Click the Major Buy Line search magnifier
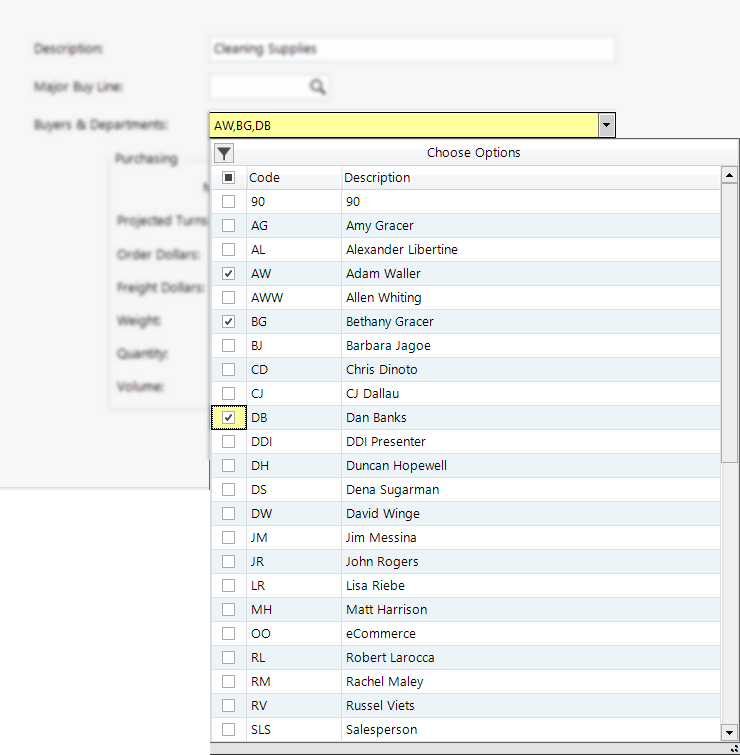Screen dimensions: 740x755 (x=317, y=87)
